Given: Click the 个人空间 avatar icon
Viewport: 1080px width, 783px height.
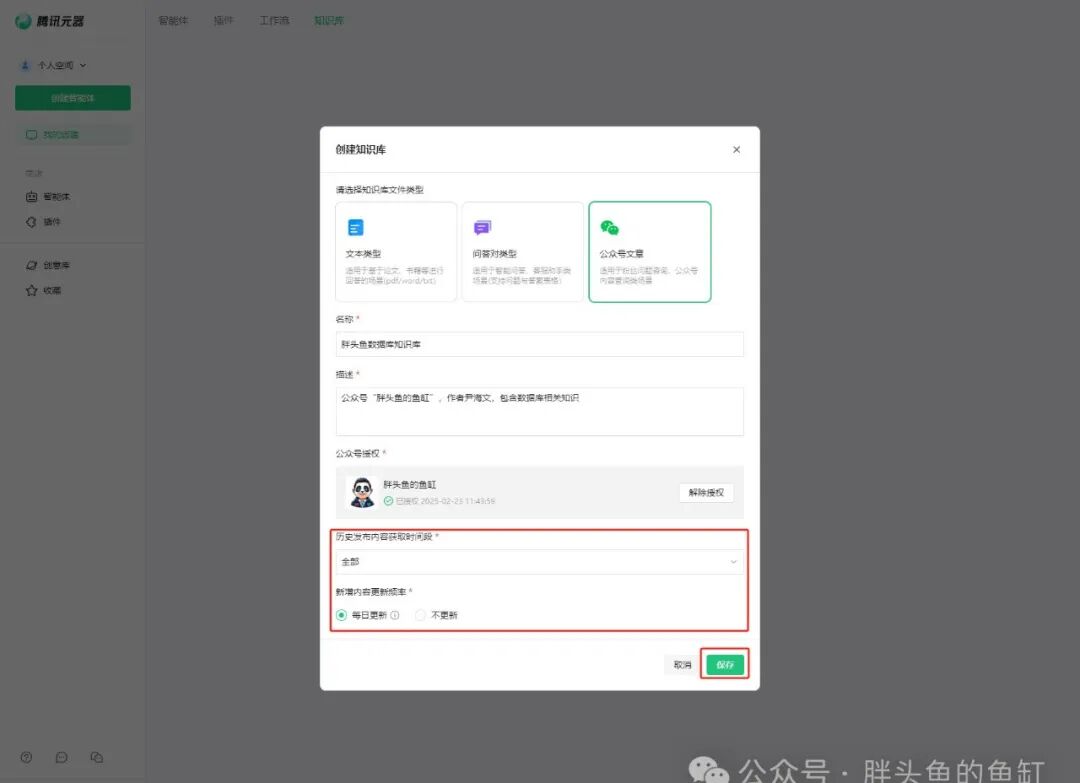Looking at the screenshot, I should point(25,65).
